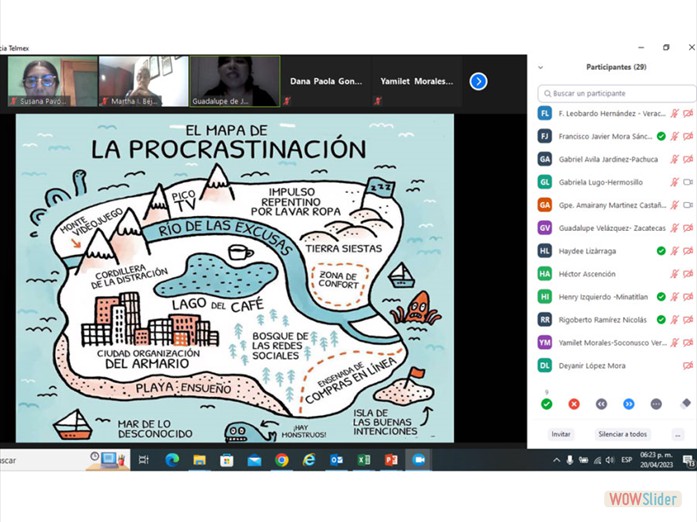Screen dimensions: 697x522
Task: Toggle microphone for Haydee Lizárraga
Action: pos(675,251)
